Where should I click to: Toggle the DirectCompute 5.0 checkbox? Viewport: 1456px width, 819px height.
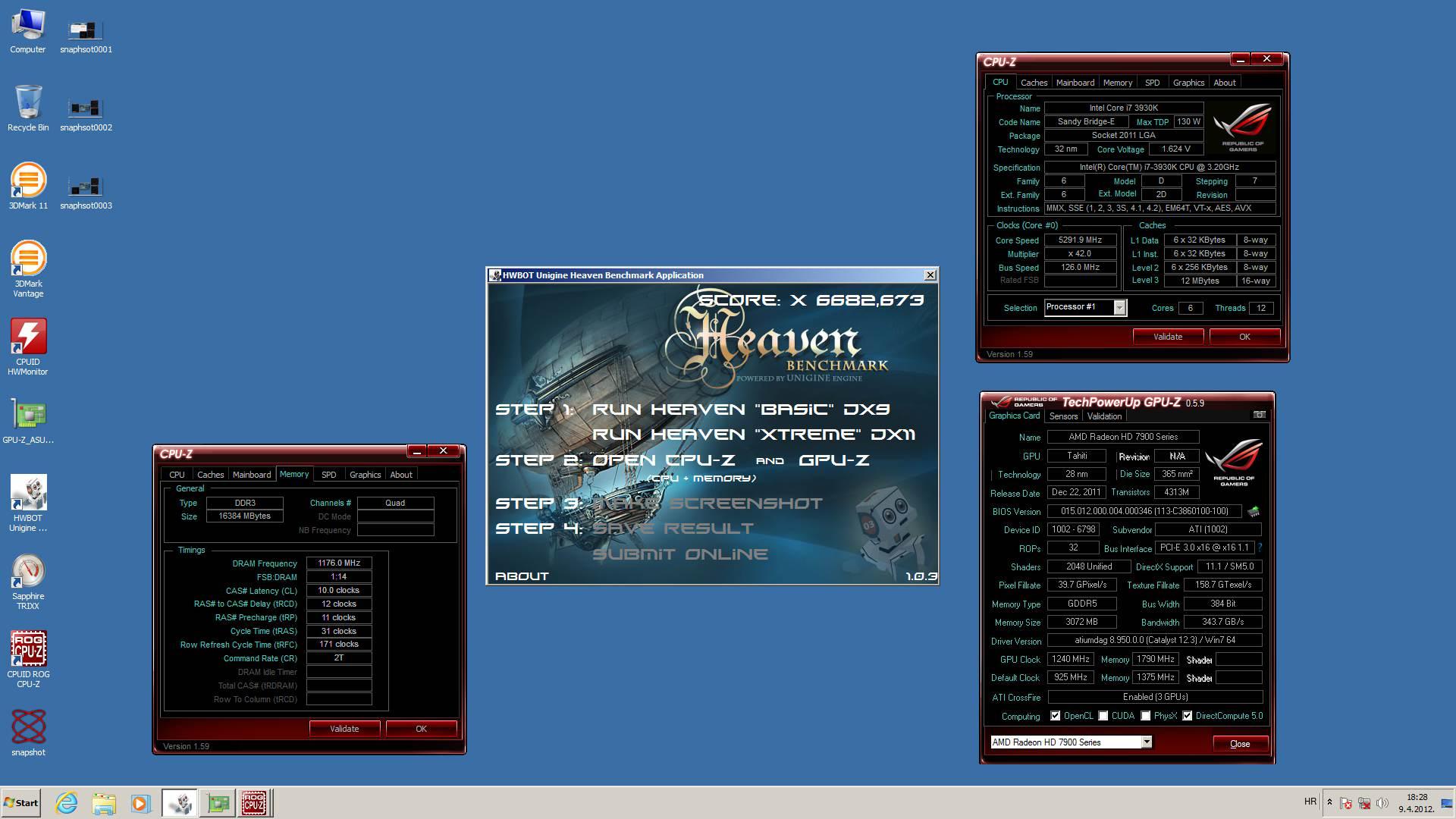[x=1188, y=716]
